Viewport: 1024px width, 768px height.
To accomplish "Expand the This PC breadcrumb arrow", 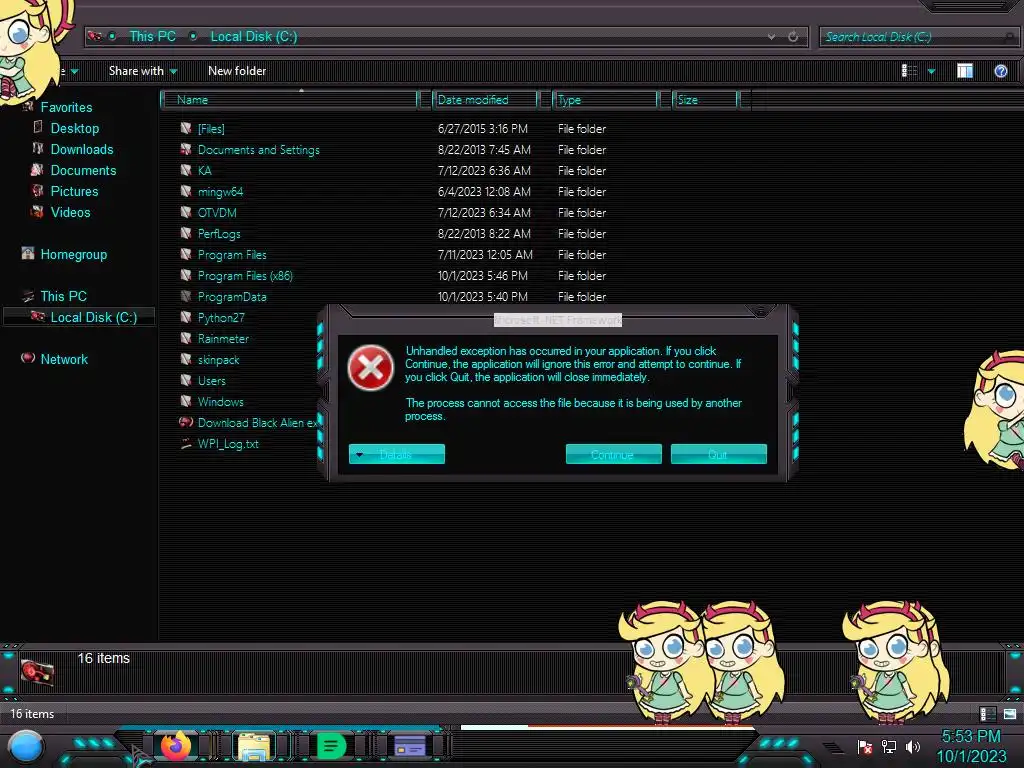I will pyautogui.click(x=193, y=36).
